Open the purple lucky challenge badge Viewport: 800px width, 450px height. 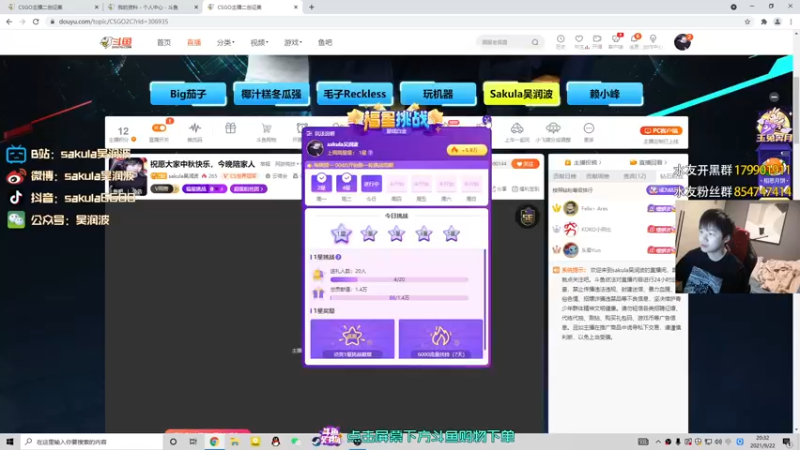tap(204, 189)
